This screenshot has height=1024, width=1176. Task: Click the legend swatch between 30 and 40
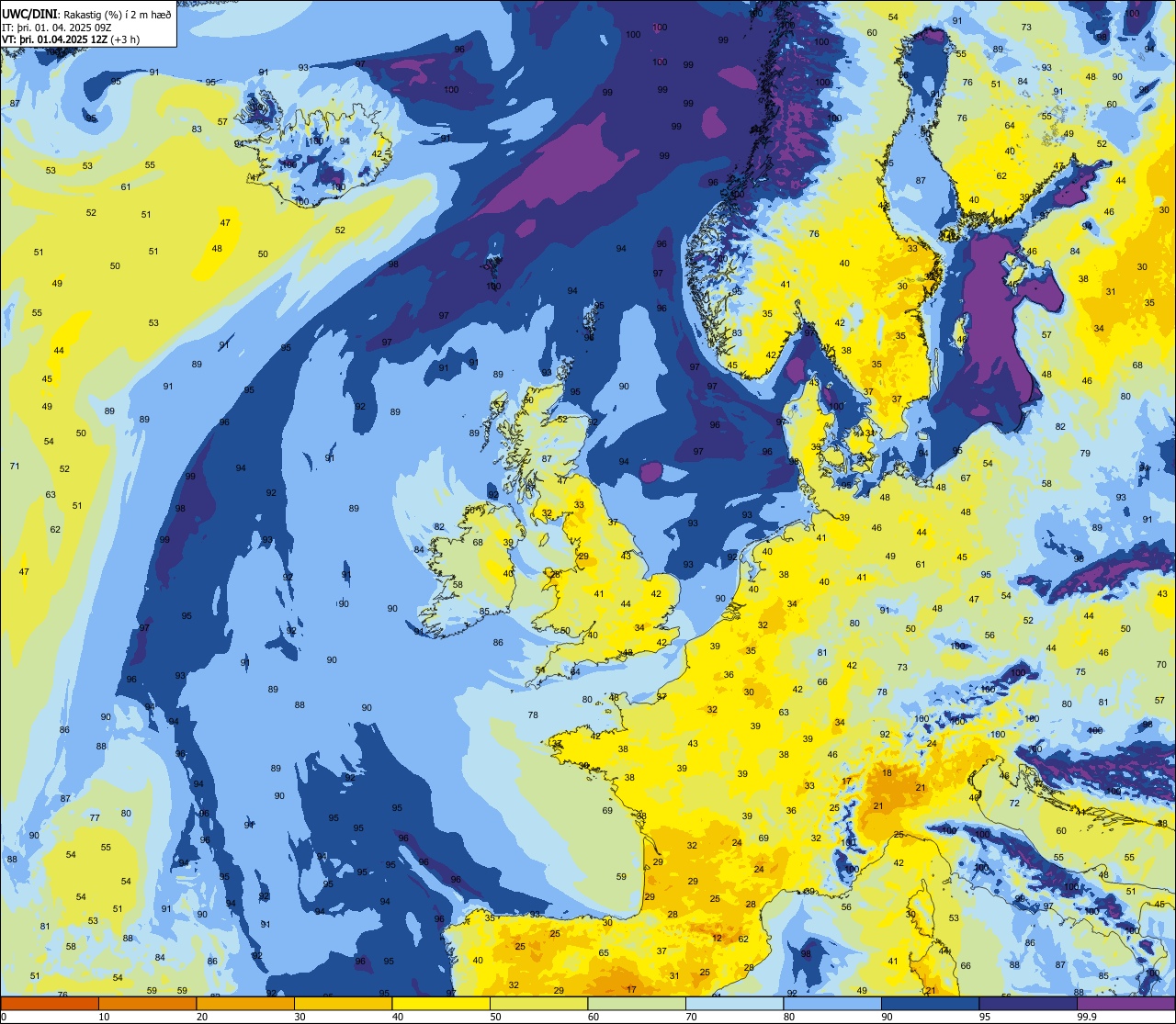[x=343, y=1004]
